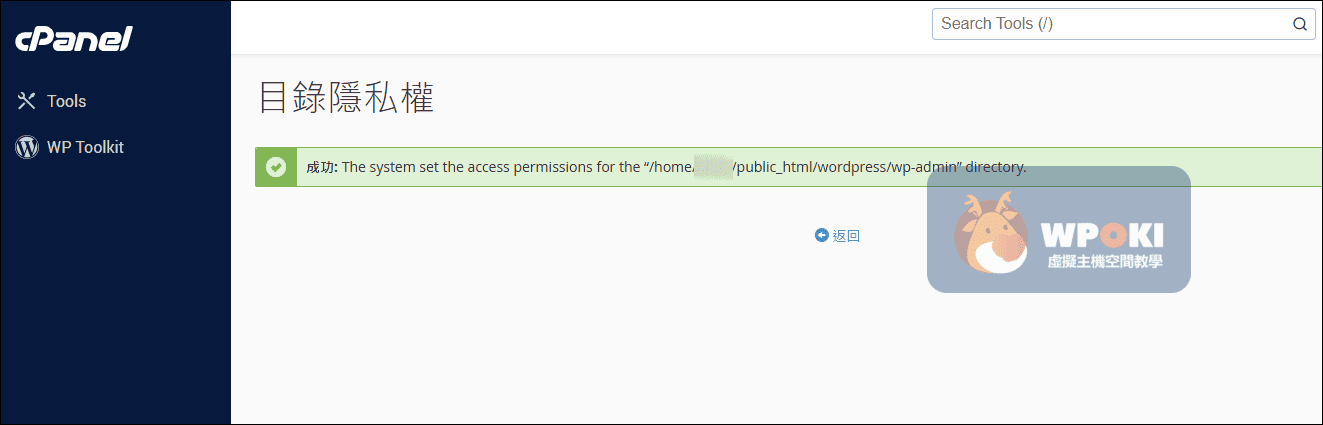
Task: Click the WordPress icon beside WP Toolkit
Action: [27, 147]
